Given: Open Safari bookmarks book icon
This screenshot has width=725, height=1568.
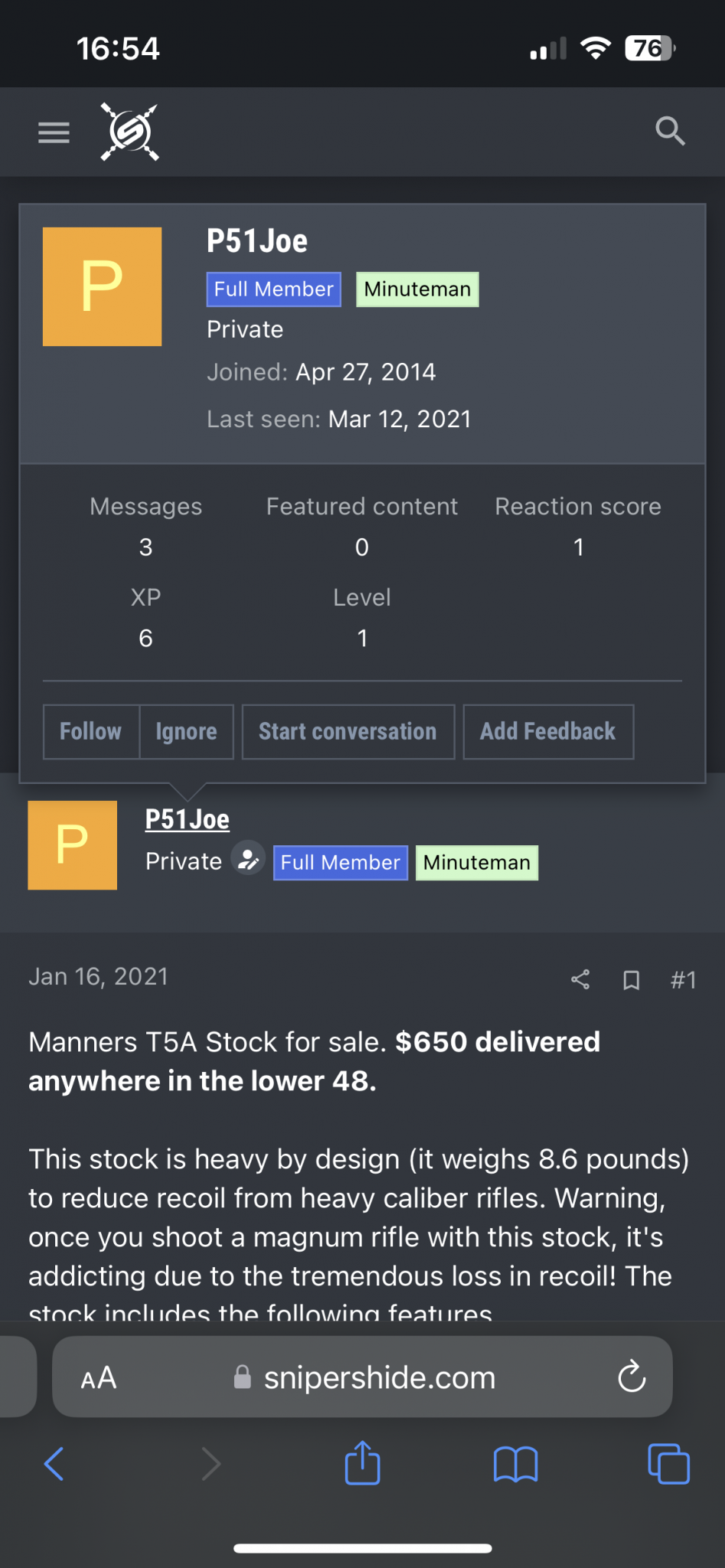Looking at the screenshot, I should pyautogui.click(x=516, y=1465).
